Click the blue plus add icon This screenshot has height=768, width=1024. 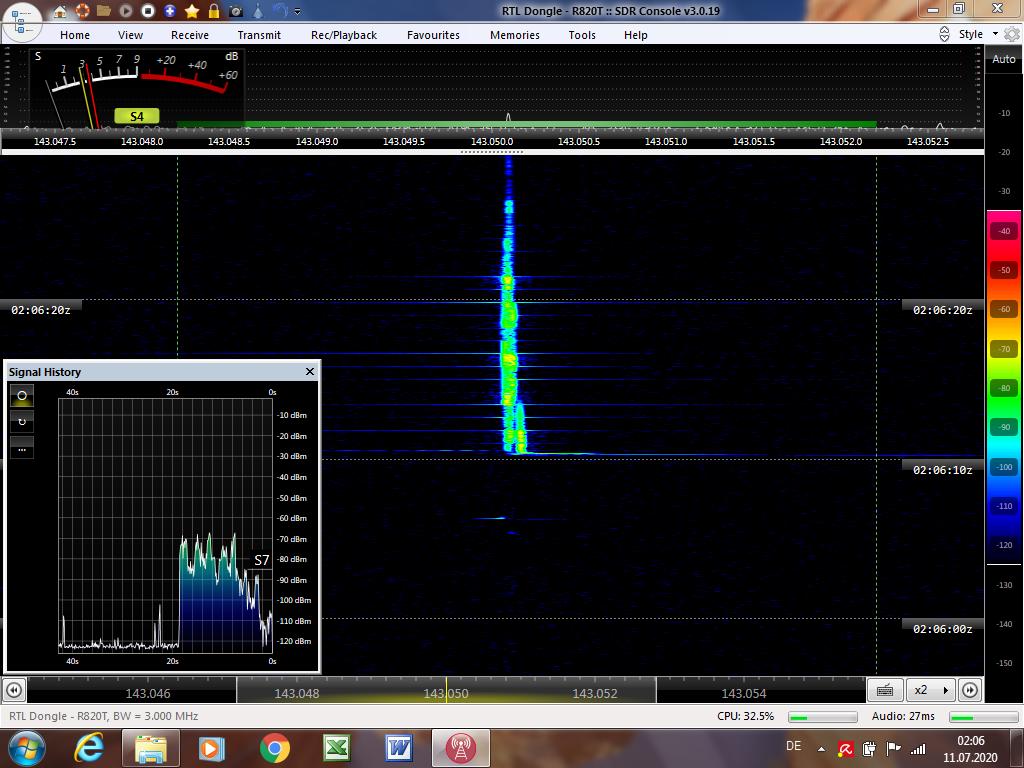point(170,10)
